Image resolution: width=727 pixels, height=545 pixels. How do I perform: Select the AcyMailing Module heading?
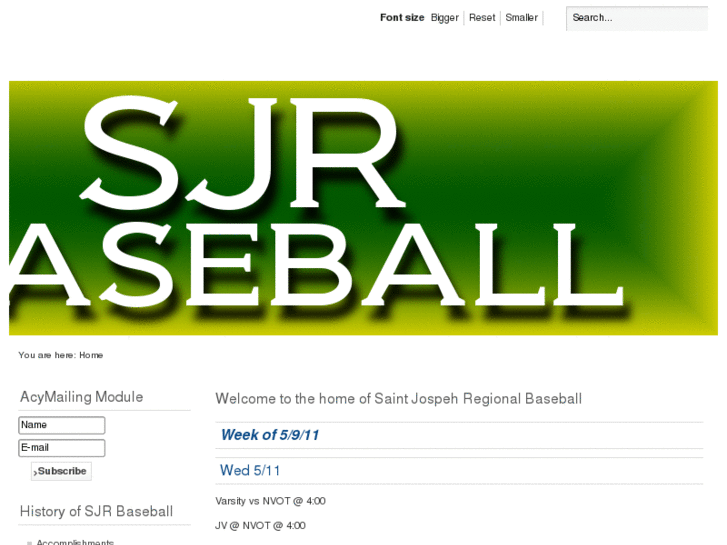(82, 397)
